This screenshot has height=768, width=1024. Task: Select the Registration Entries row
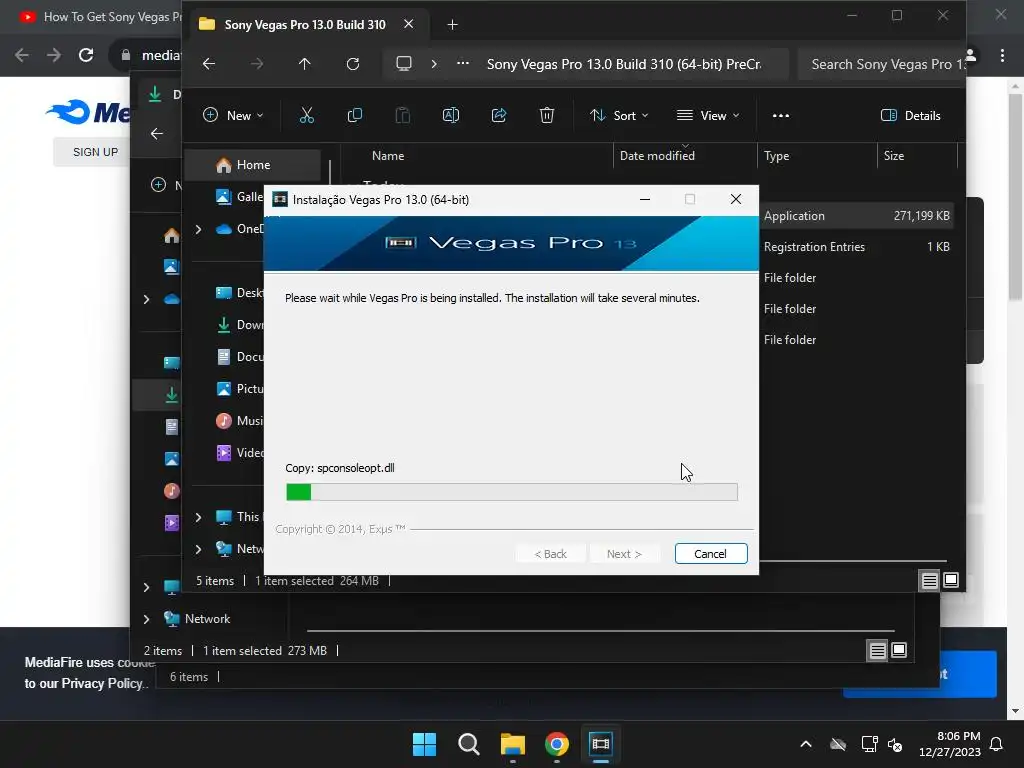pyautogui.click(x=856, y=247)
